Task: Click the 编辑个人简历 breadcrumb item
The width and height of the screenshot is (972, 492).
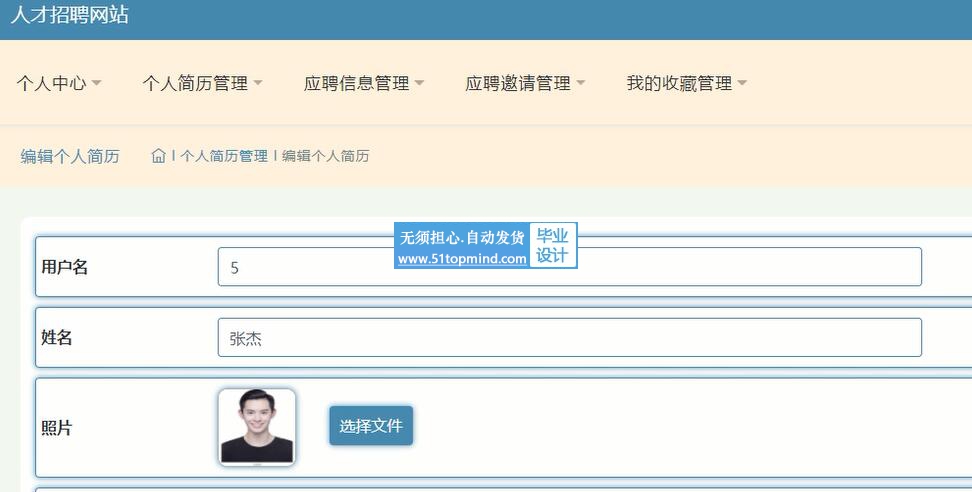Action: [x=325, y=156]
